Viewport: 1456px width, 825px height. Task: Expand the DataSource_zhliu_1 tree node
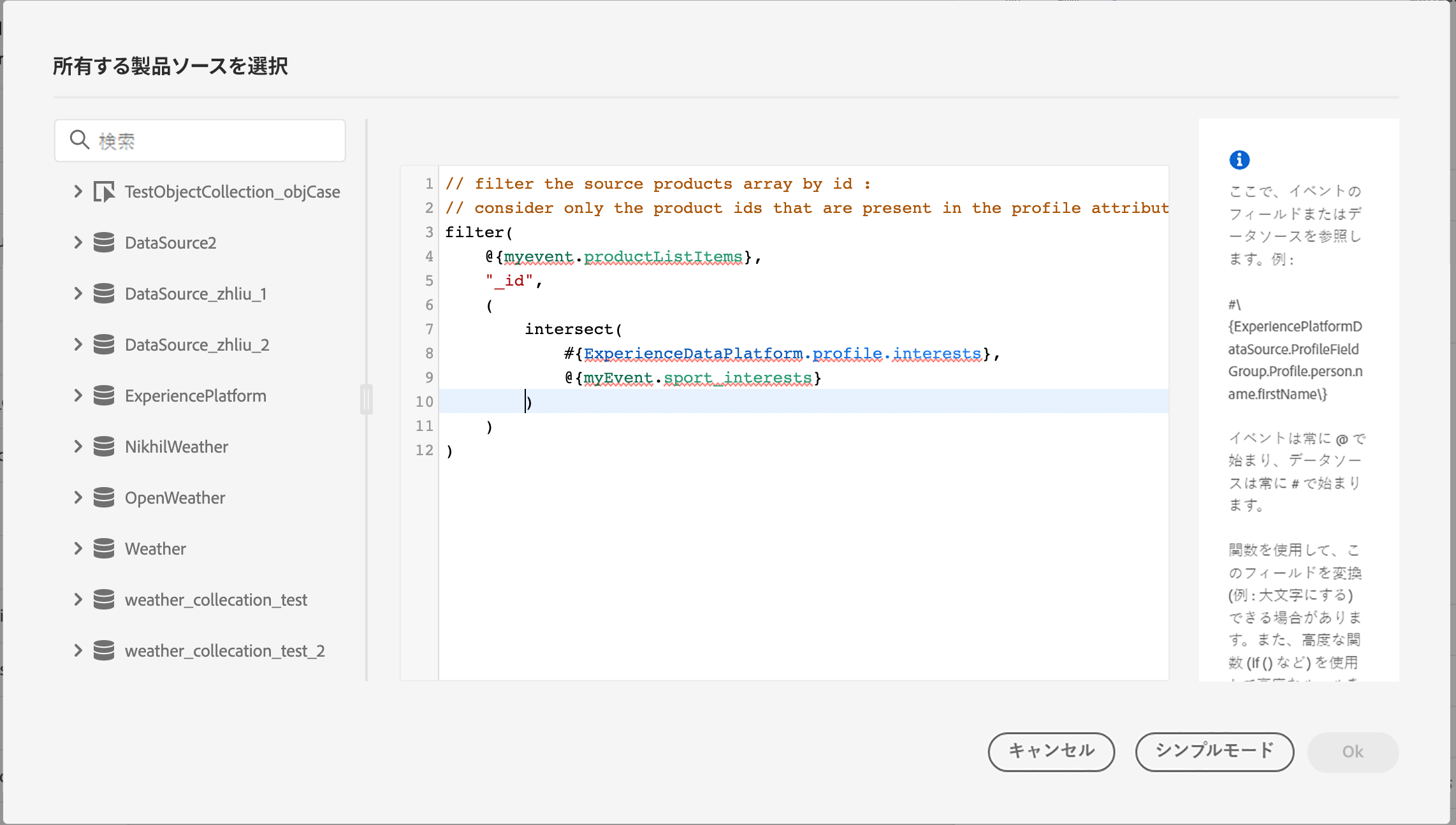(x=78, y=294)
